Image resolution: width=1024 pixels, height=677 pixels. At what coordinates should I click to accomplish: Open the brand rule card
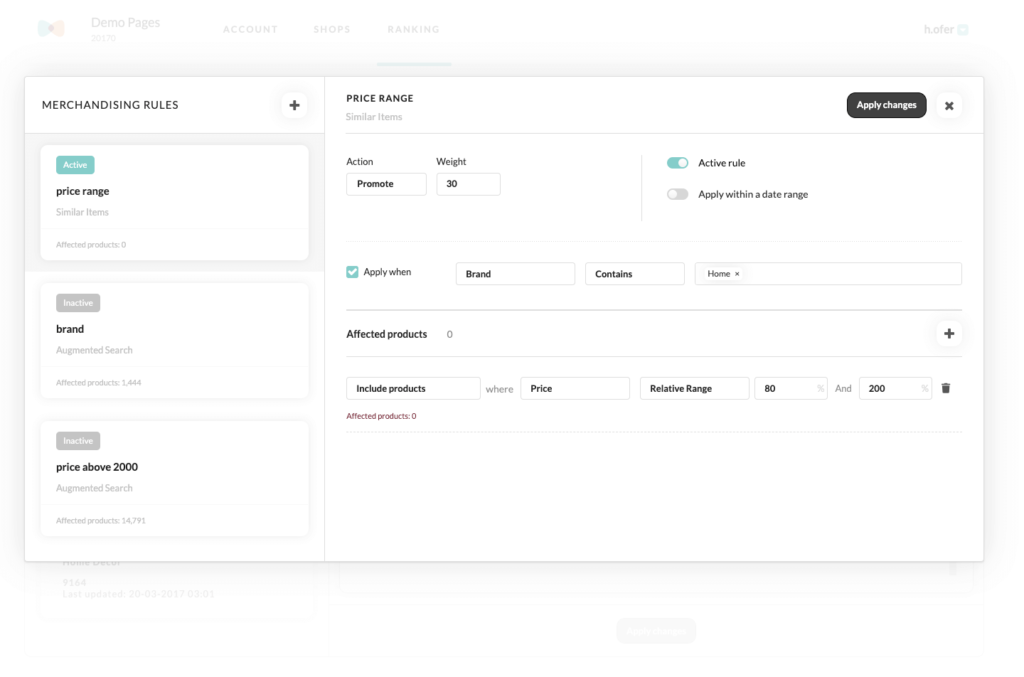pos(174,340)
